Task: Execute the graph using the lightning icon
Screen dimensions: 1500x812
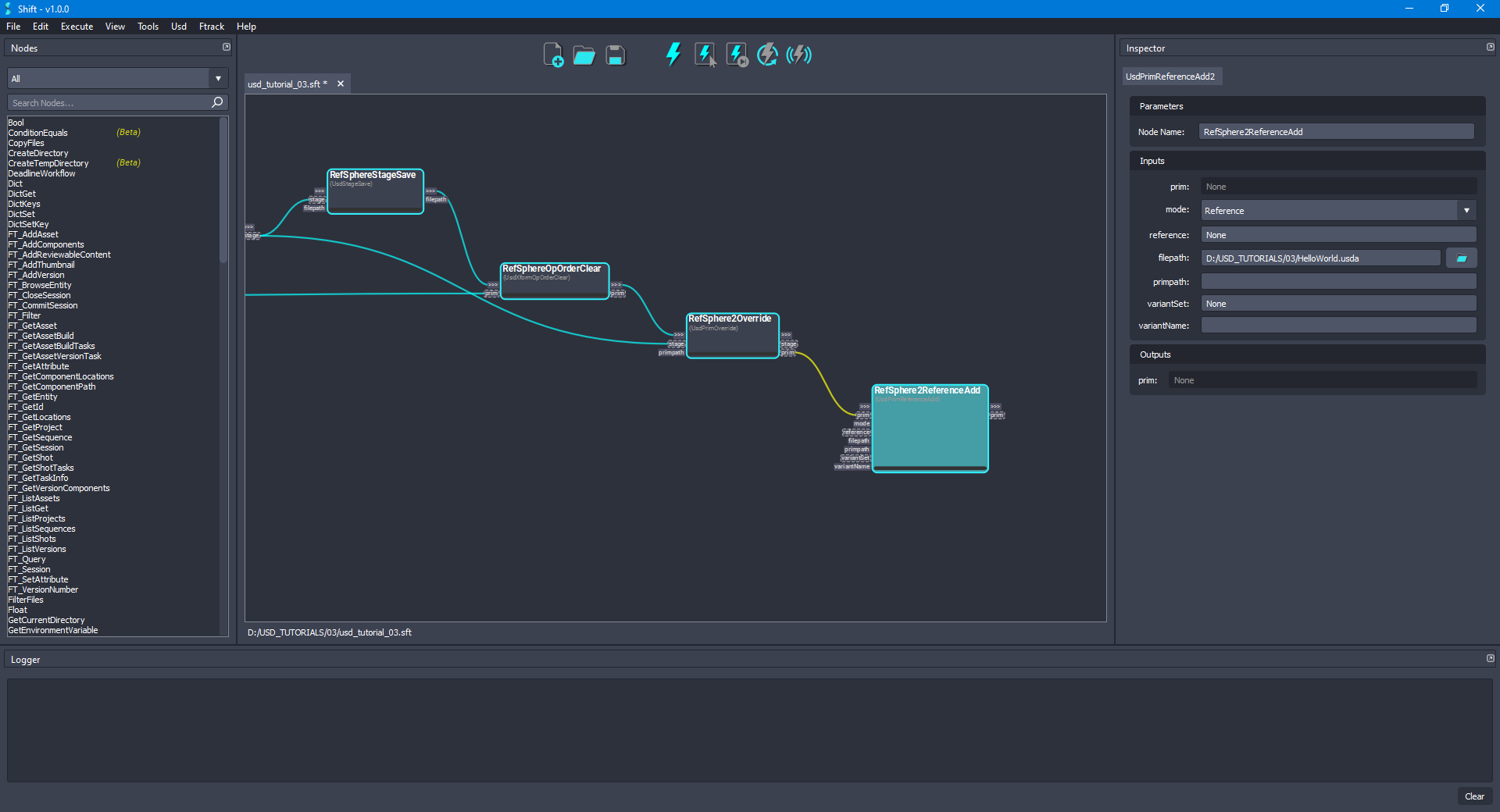Action: pos(673,54)
